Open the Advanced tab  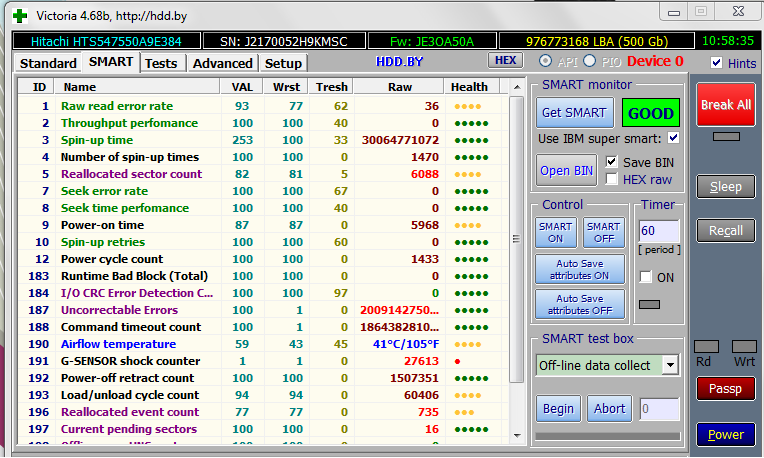222,63
